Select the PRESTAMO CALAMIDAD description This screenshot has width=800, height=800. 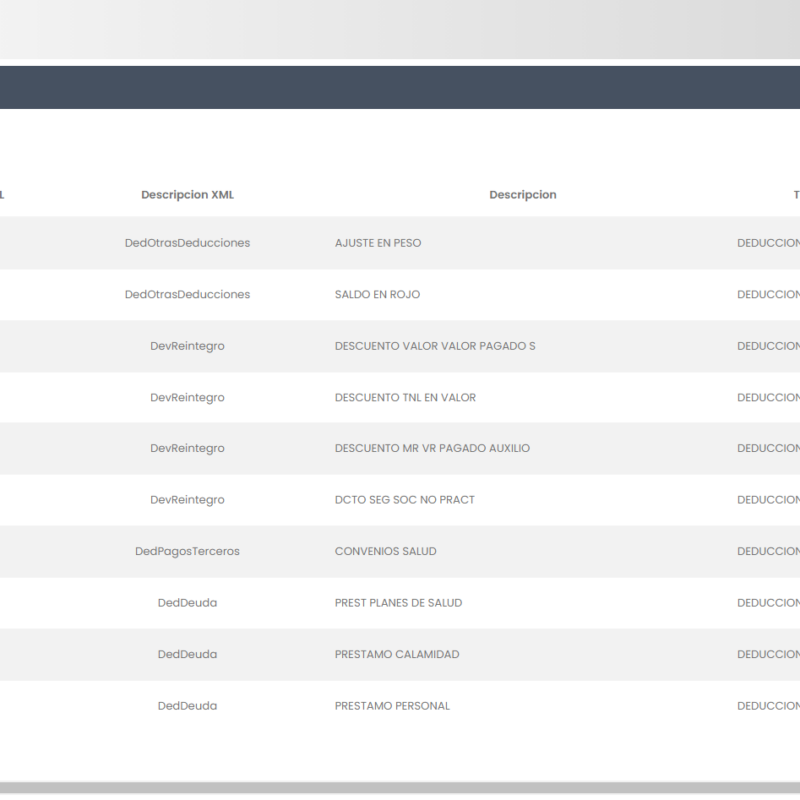pos(397,655)
